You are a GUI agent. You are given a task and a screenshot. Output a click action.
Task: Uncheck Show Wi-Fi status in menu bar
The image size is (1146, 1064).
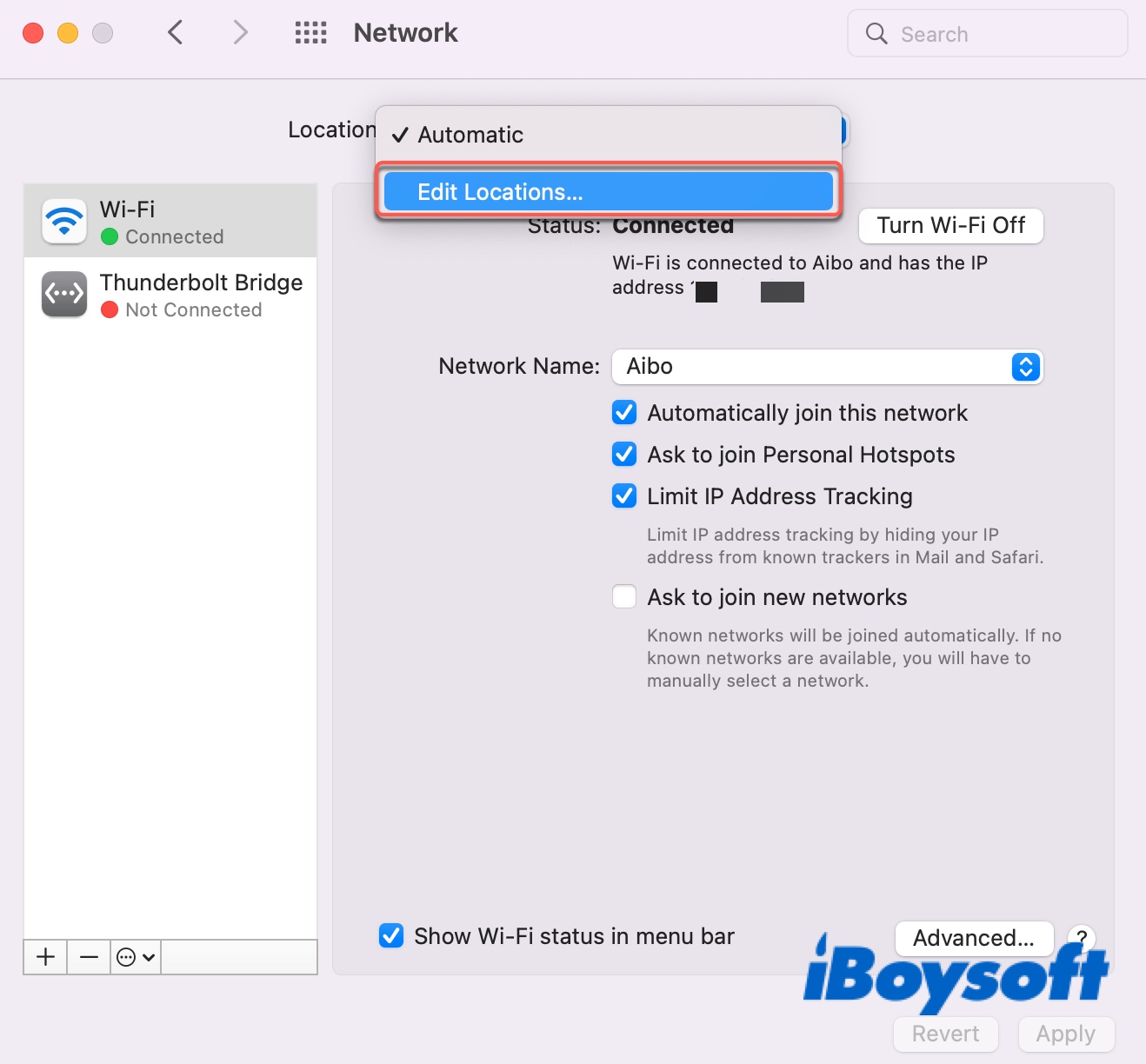pyautogui.click(x=390, y=935)
